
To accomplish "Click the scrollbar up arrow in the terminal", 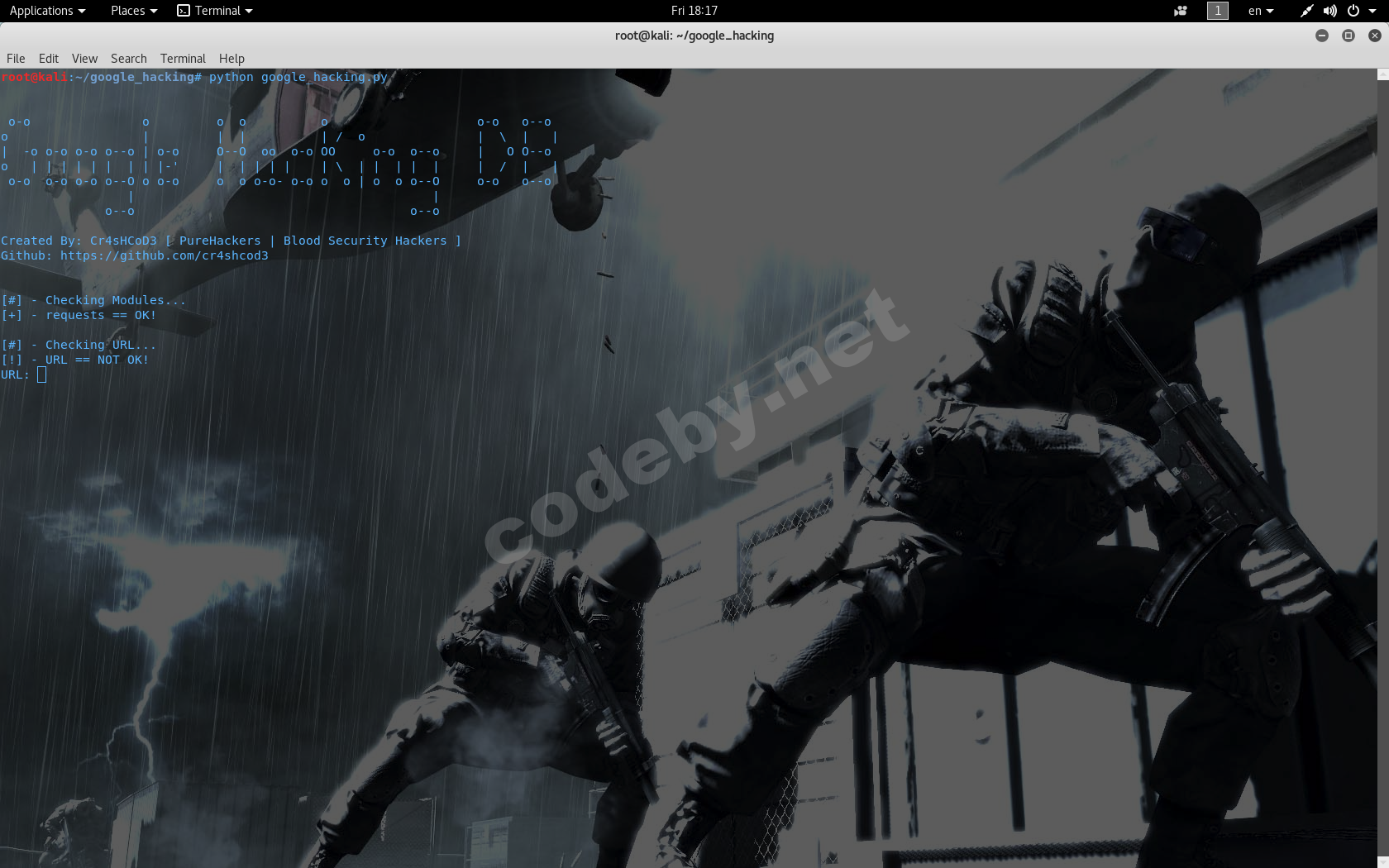I will point(1382,75).
